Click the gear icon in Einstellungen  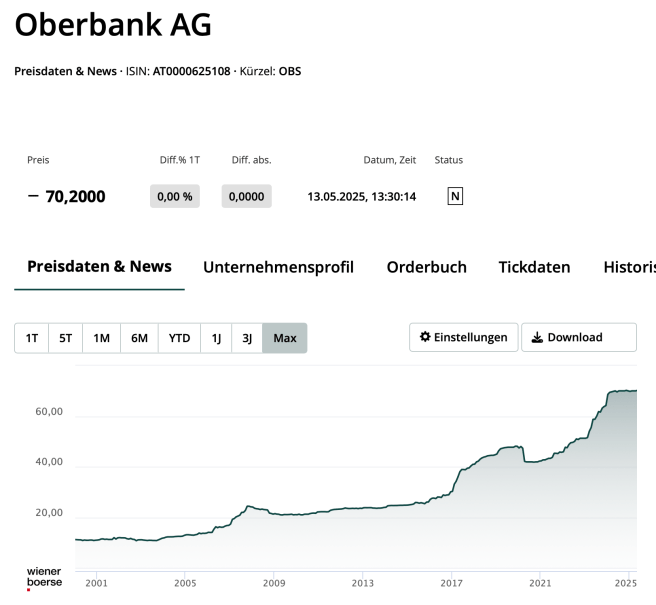425,337
